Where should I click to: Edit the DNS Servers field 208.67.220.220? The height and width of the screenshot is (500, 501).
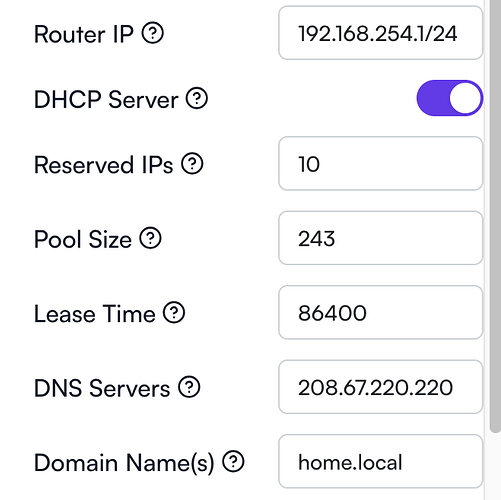click(x=380, y=387)
